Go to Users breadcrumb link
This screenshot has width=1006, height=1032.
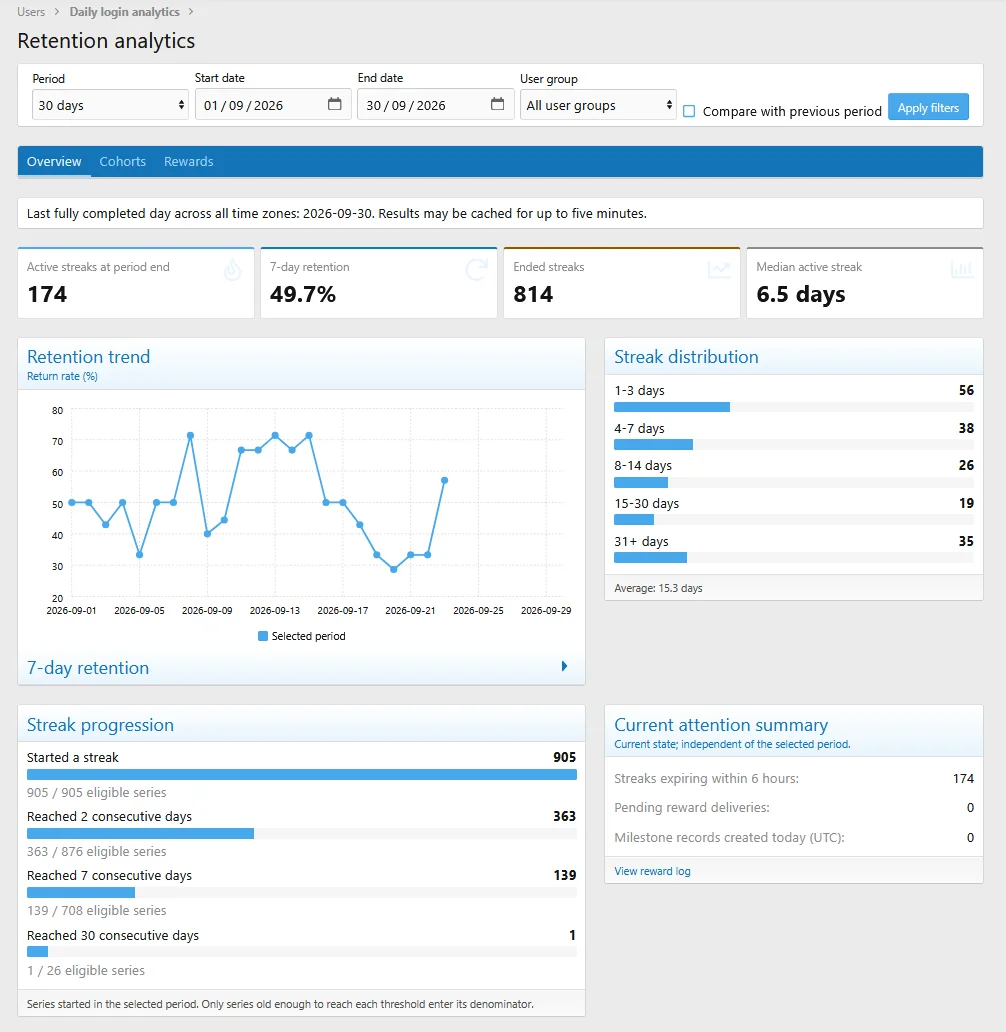pos(31,12)
